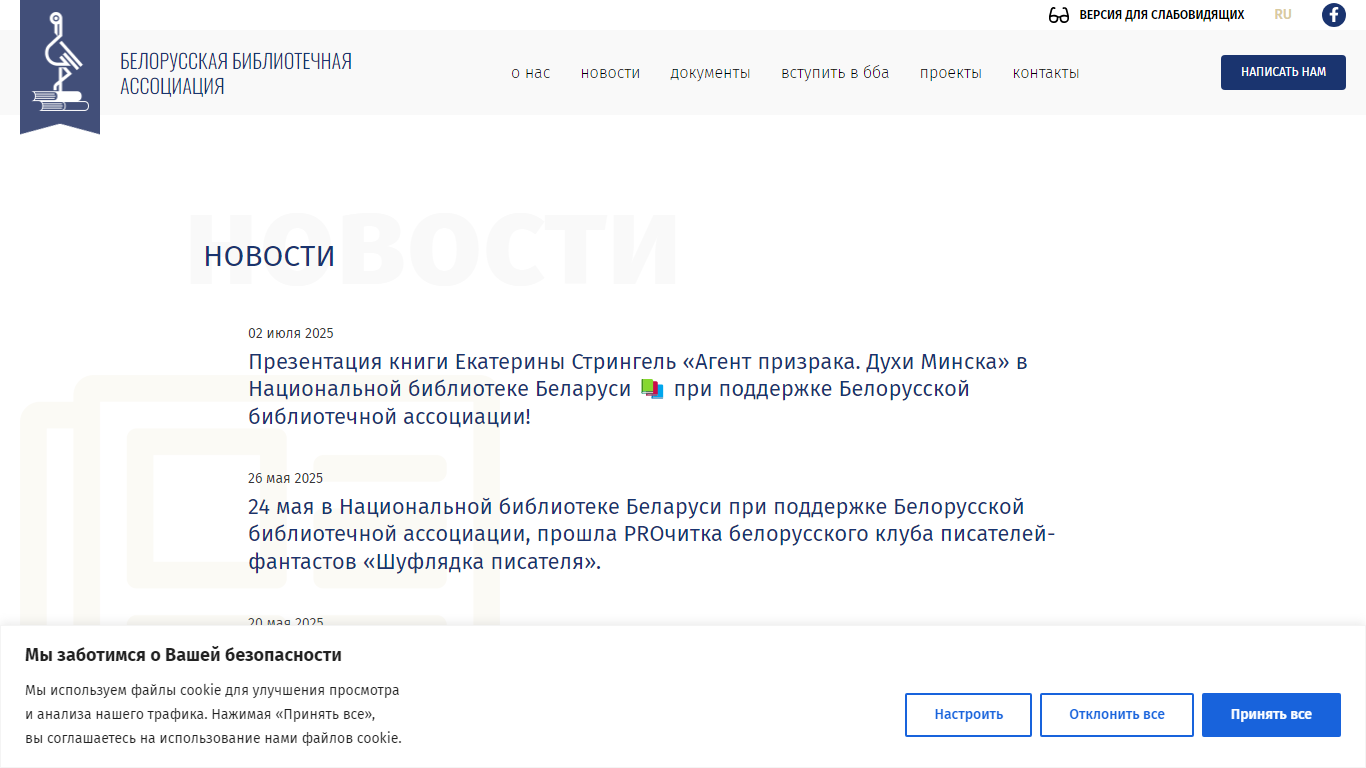The height and width of the screenshot is (768, 1366).
Task: Open the 'вступить в бба' menu item
Action: coord(835,73)
